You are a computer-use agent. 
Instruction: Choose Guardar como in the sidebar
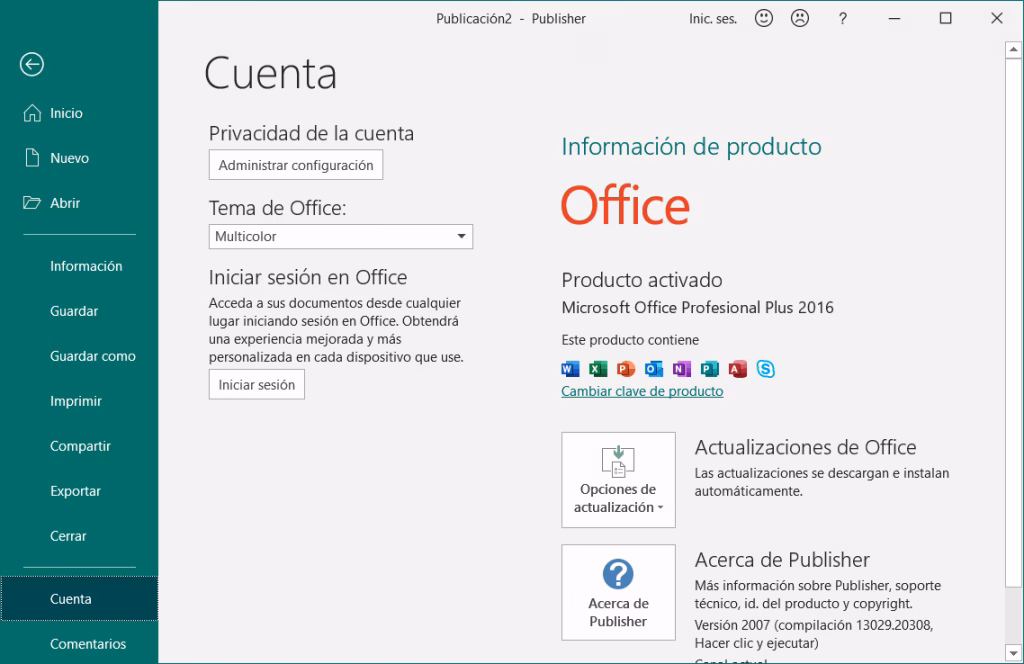pos(93,356)
